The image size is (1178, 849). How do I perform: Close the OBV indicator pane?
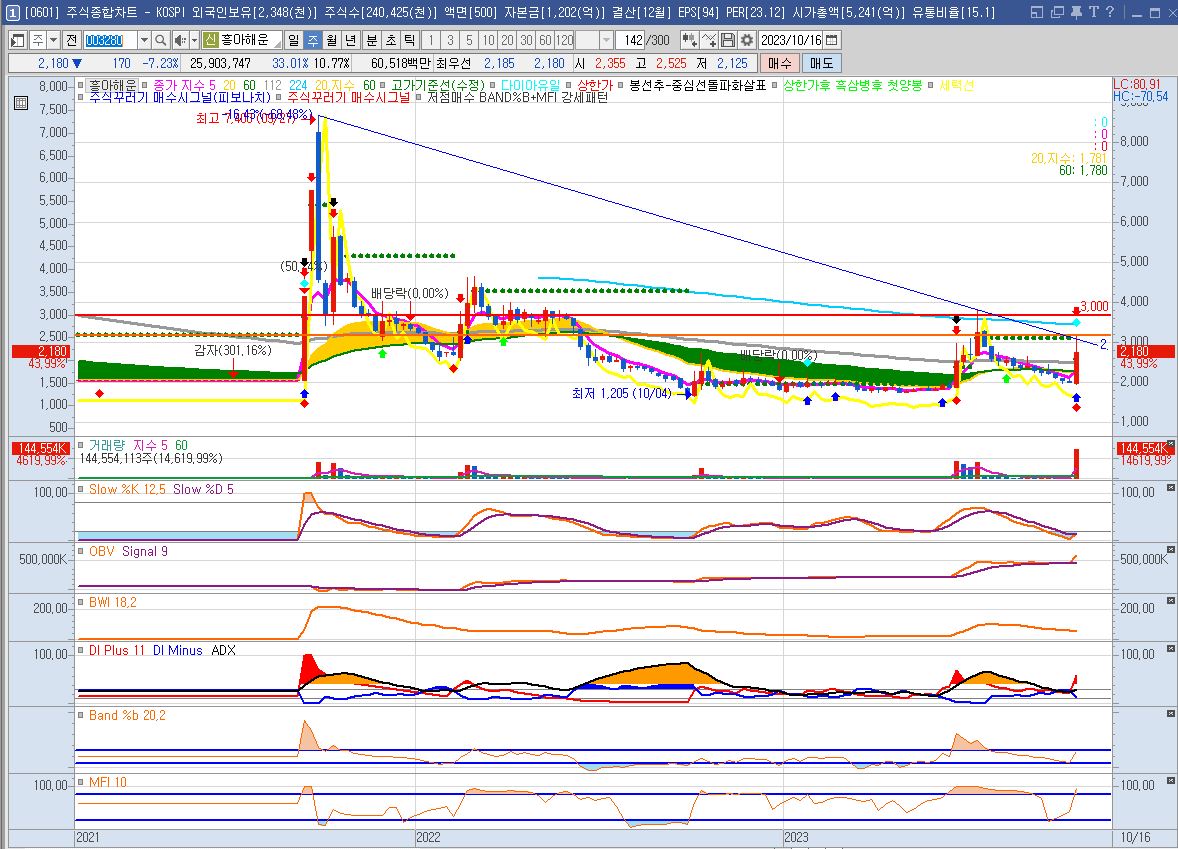pos(1170,549)
